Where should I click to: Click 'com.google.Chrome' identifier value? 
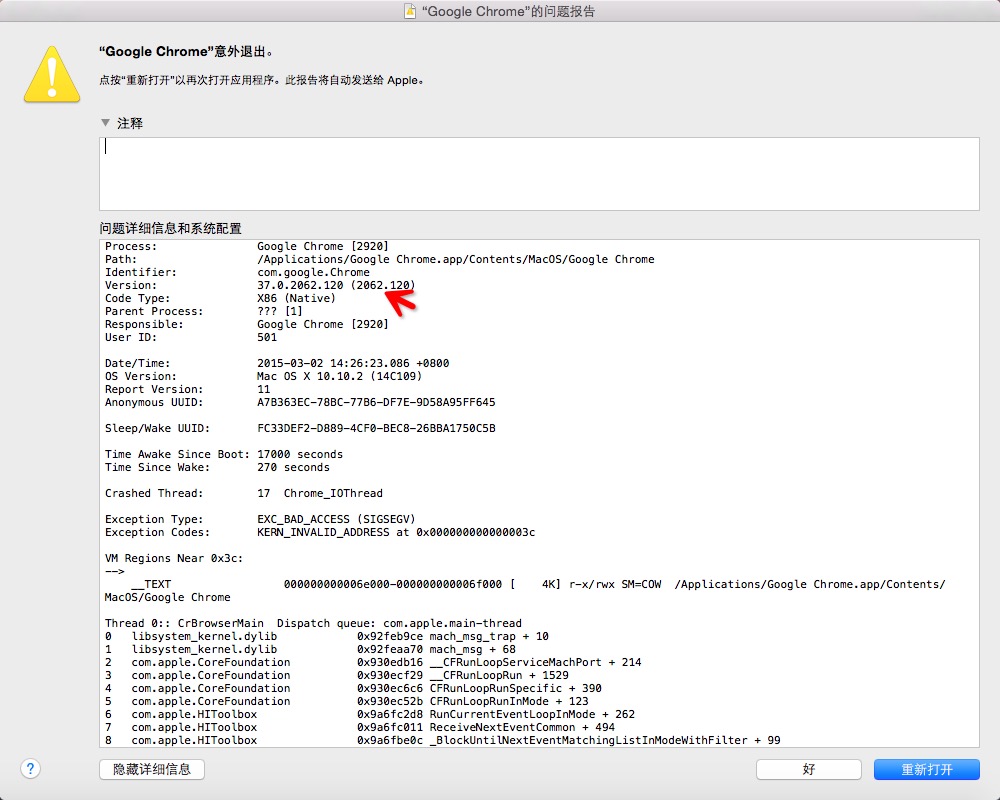pyautogui.click(x=313, y=272)
